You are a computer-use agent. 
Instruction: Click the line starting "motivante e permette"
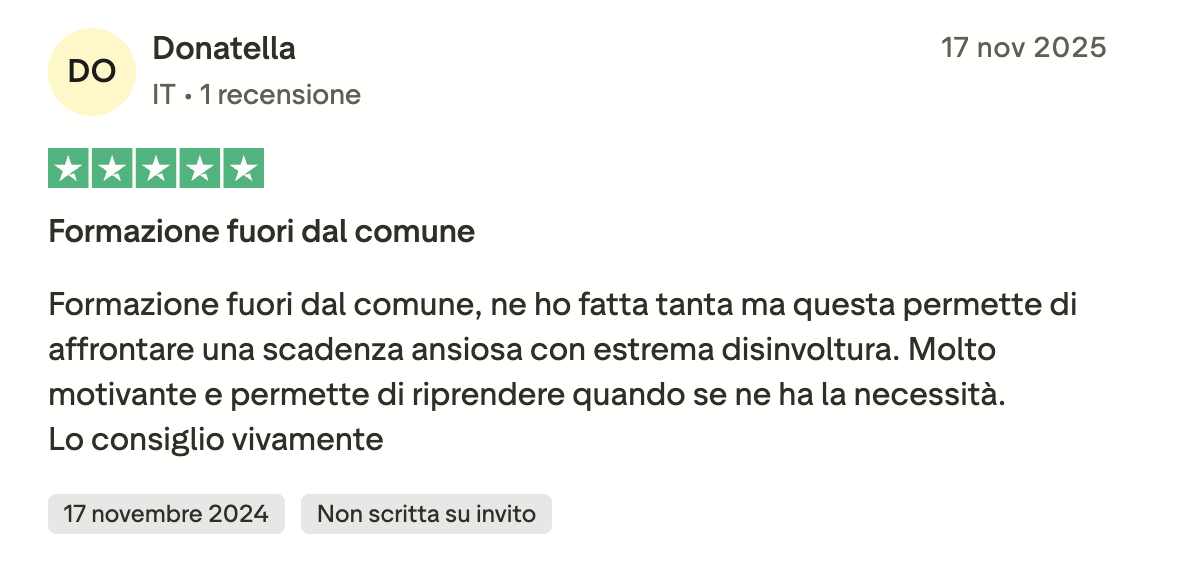click(x=525, y=395)
